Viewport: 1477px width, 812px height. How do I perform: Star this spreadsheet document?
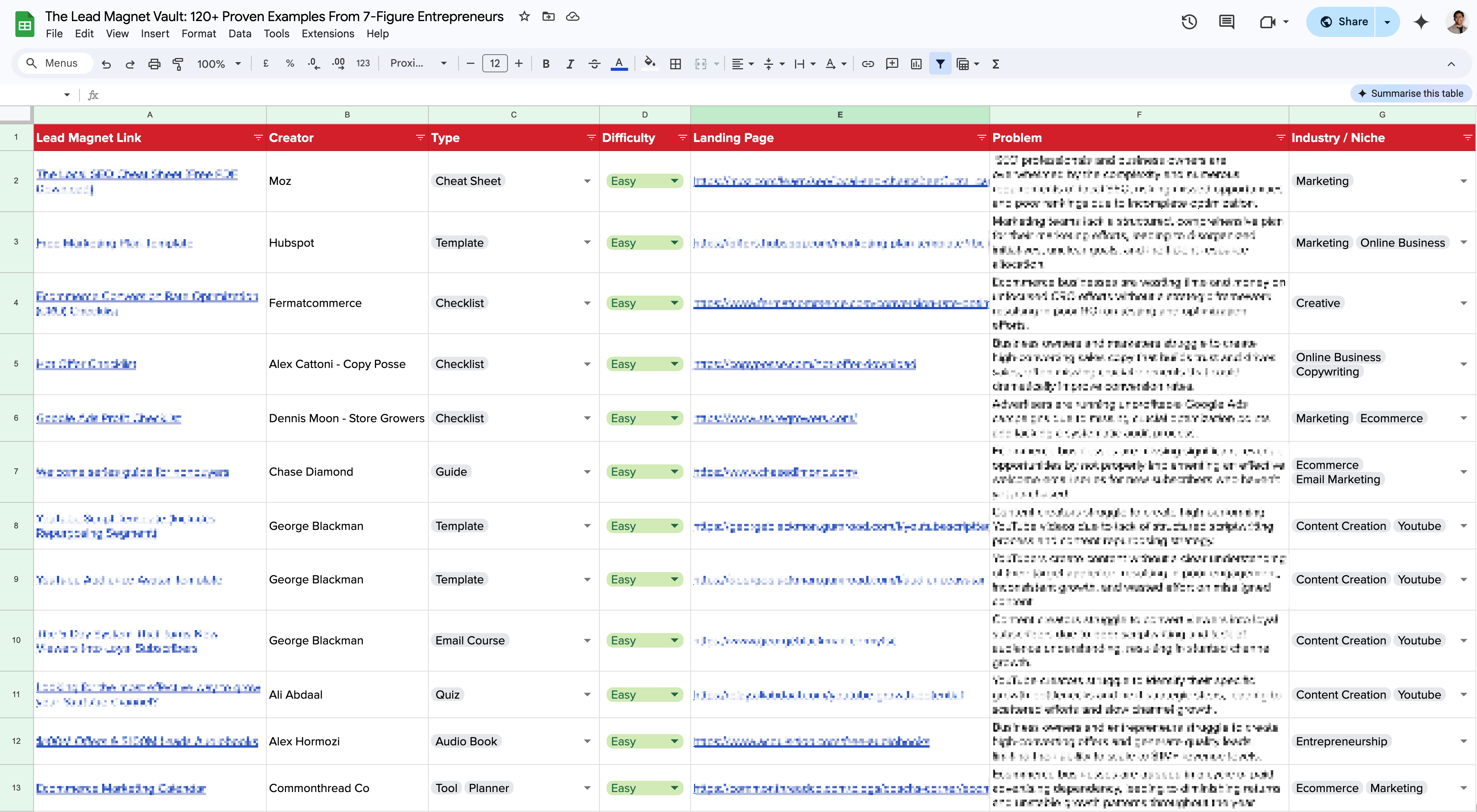pyautogui.click(x=524, y=17)
